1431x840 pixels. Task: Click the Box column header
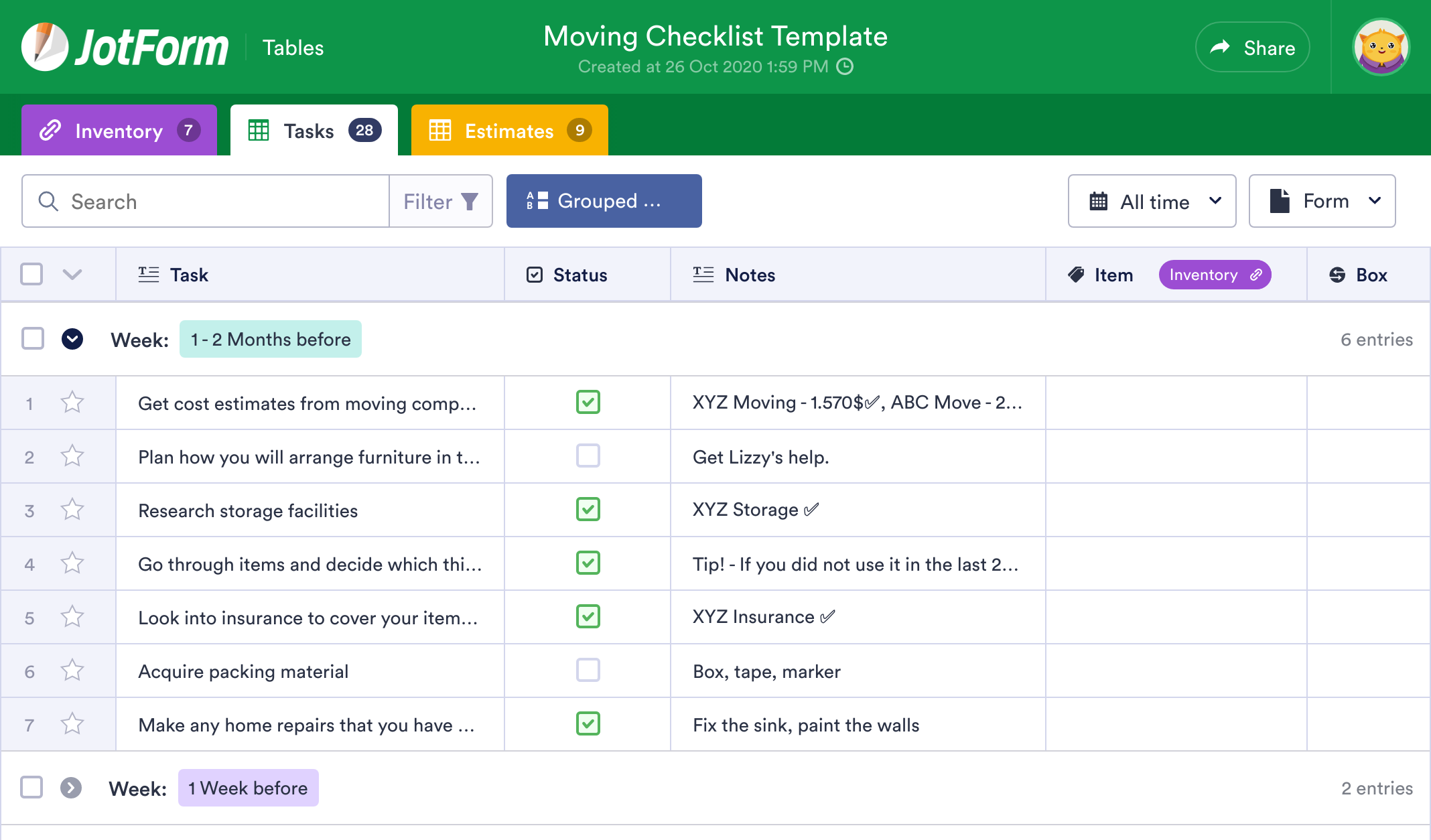[x=1368, y=275]
